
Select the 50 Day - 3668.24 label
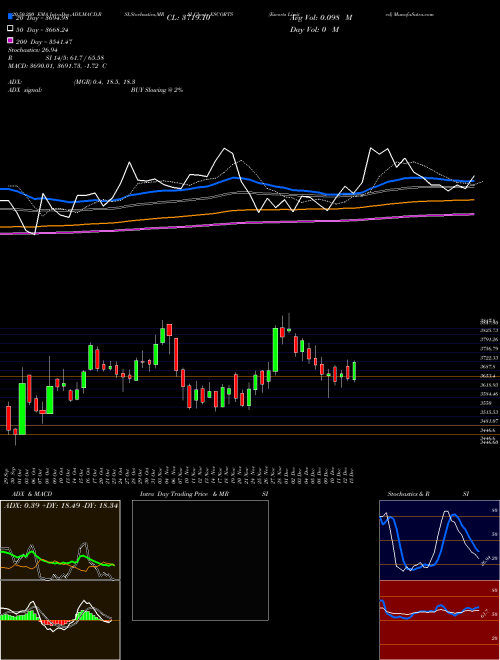coord(42,30)
